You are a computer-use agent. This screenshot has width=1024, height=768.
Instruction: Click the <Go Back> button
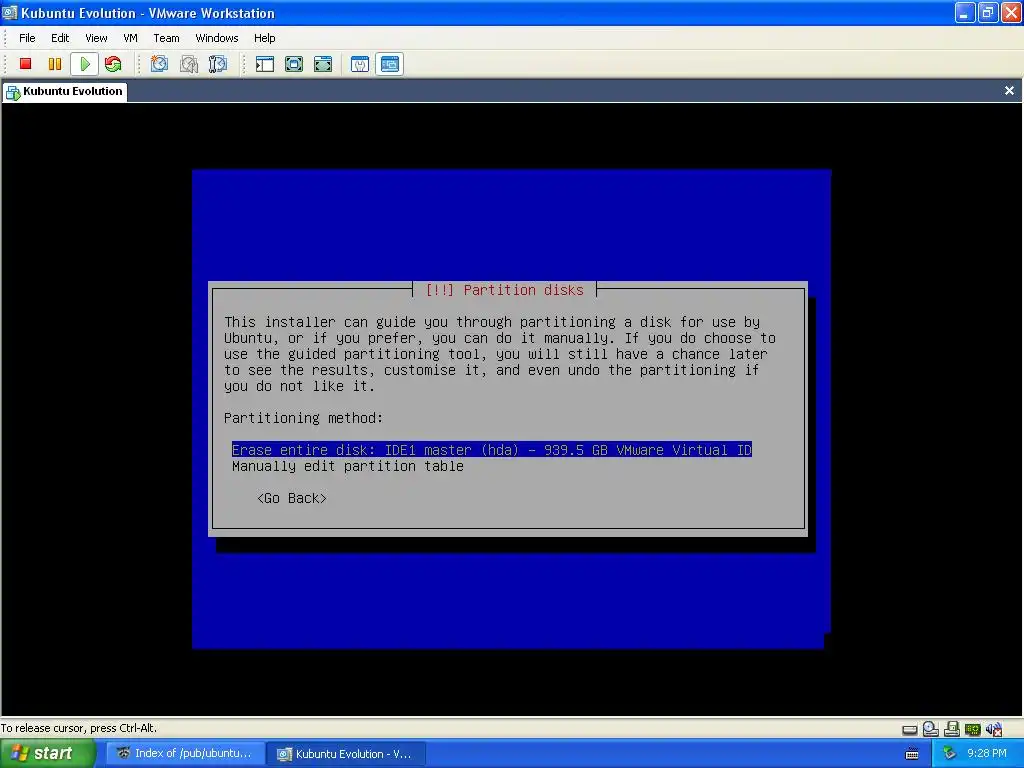point(291,498)
